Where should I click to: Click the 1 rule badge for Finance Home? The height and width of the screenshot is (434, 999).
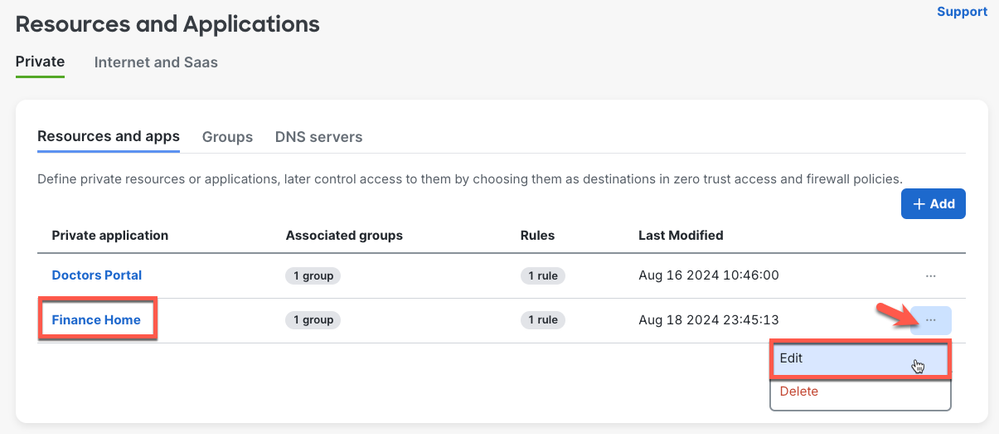pyautogui.click(x=543, y=320)
